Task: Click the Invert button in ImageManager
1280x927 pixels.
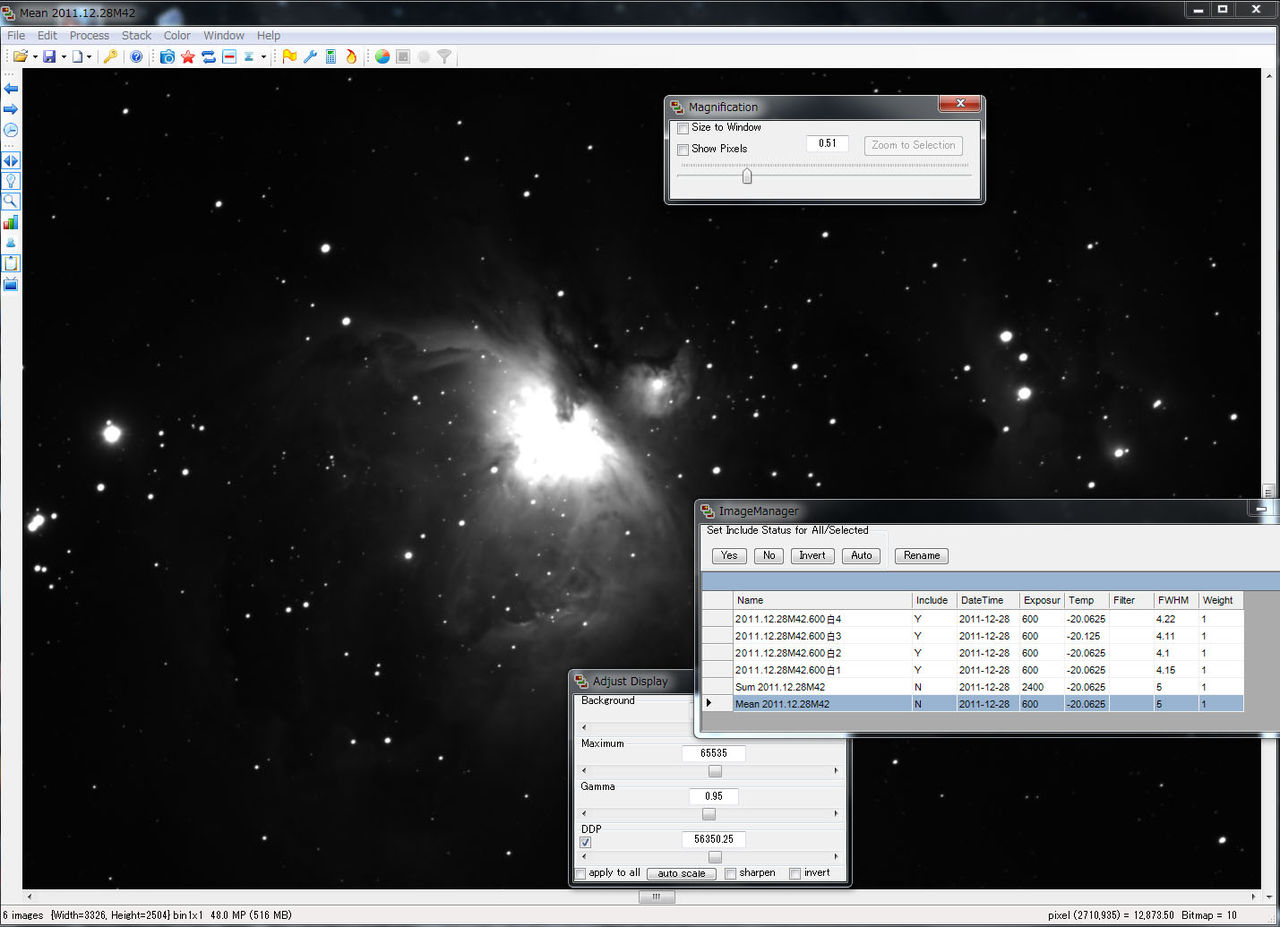Action: click(x=812, y=556)
